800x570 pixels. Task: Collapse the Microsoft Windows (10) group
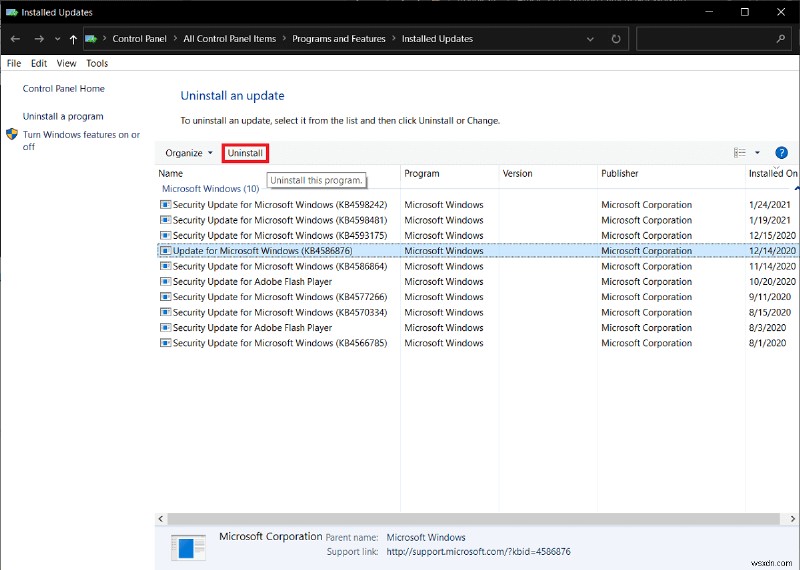click(210, 188)
